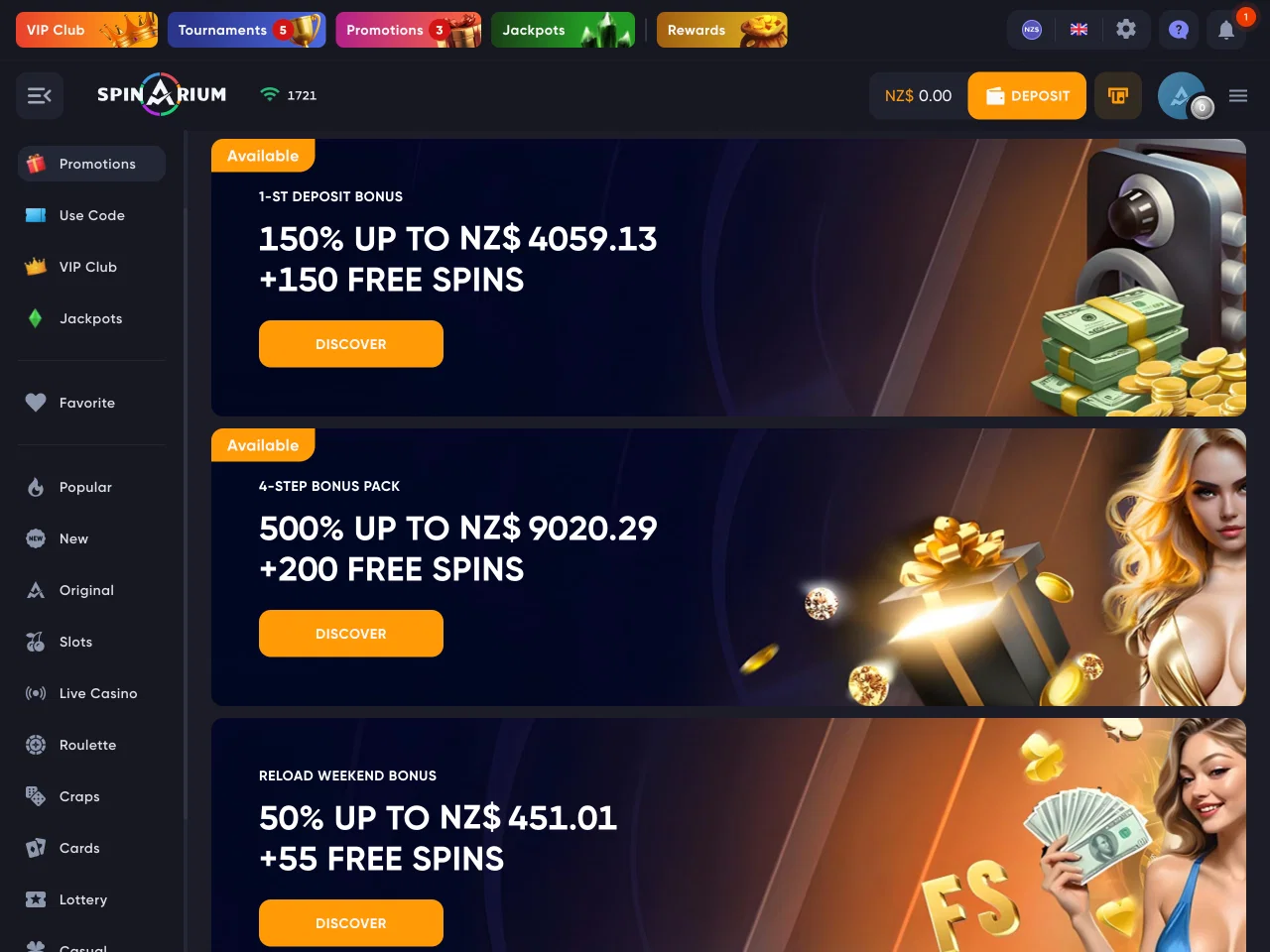The height and width of the screenshot is (952, 1270).
Task: Open the orange cashier icon next to Deposit
Action: pyautogui.click(x=1118, y=96)
